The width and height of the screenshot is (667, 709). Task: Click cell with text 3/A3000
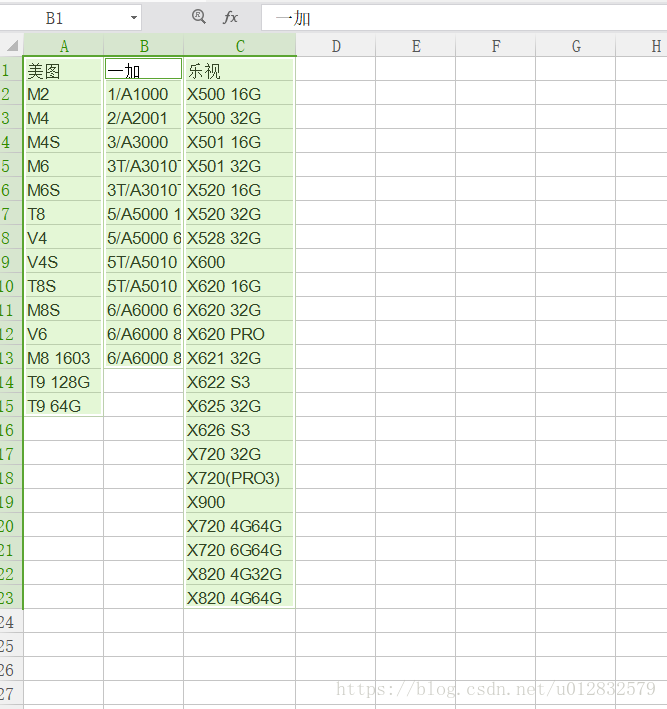(144, 142)
